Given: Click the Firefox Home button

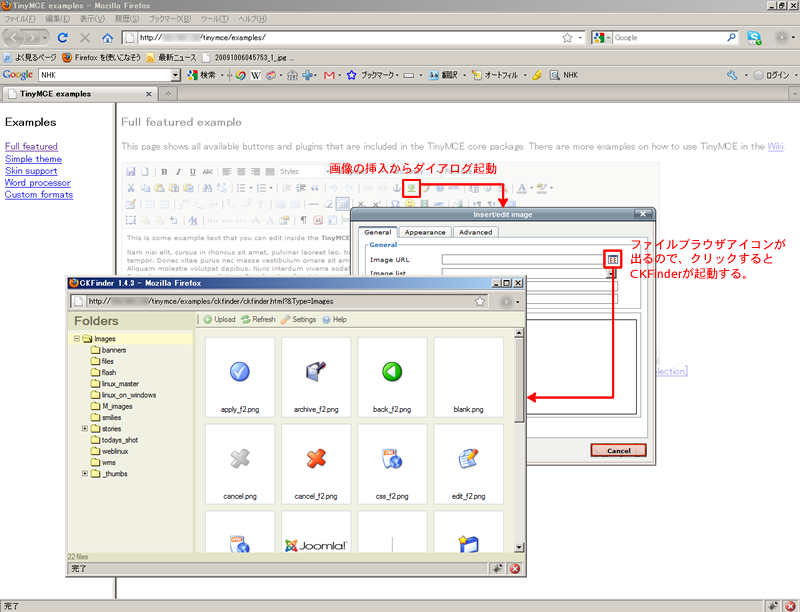Looking at the screenshot, I should pos(107,37).
